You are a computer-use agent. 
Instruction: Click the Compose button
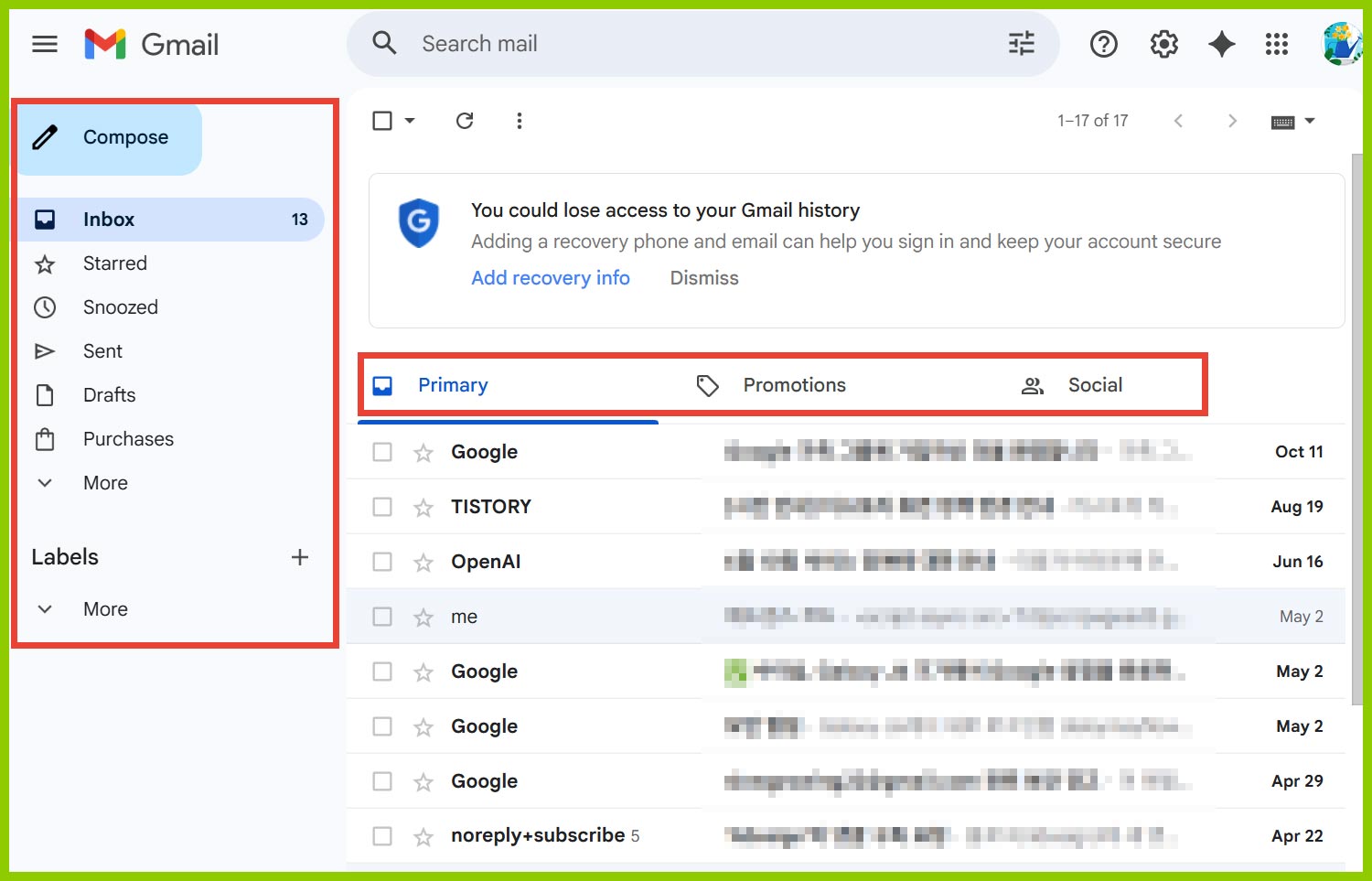(x=110, y=137)
